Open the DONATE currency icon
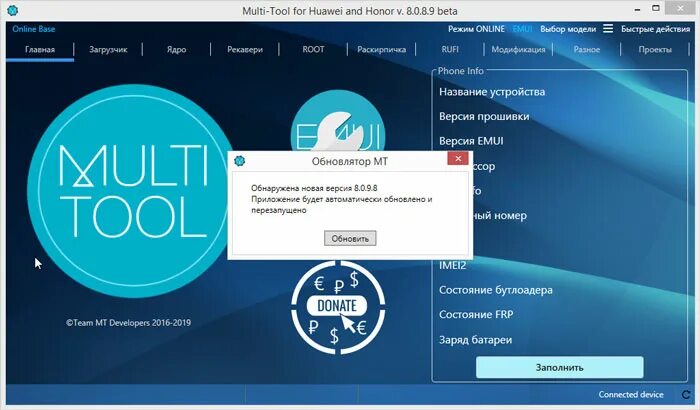This screenshot has width=700, height=410. click(338, 308)
